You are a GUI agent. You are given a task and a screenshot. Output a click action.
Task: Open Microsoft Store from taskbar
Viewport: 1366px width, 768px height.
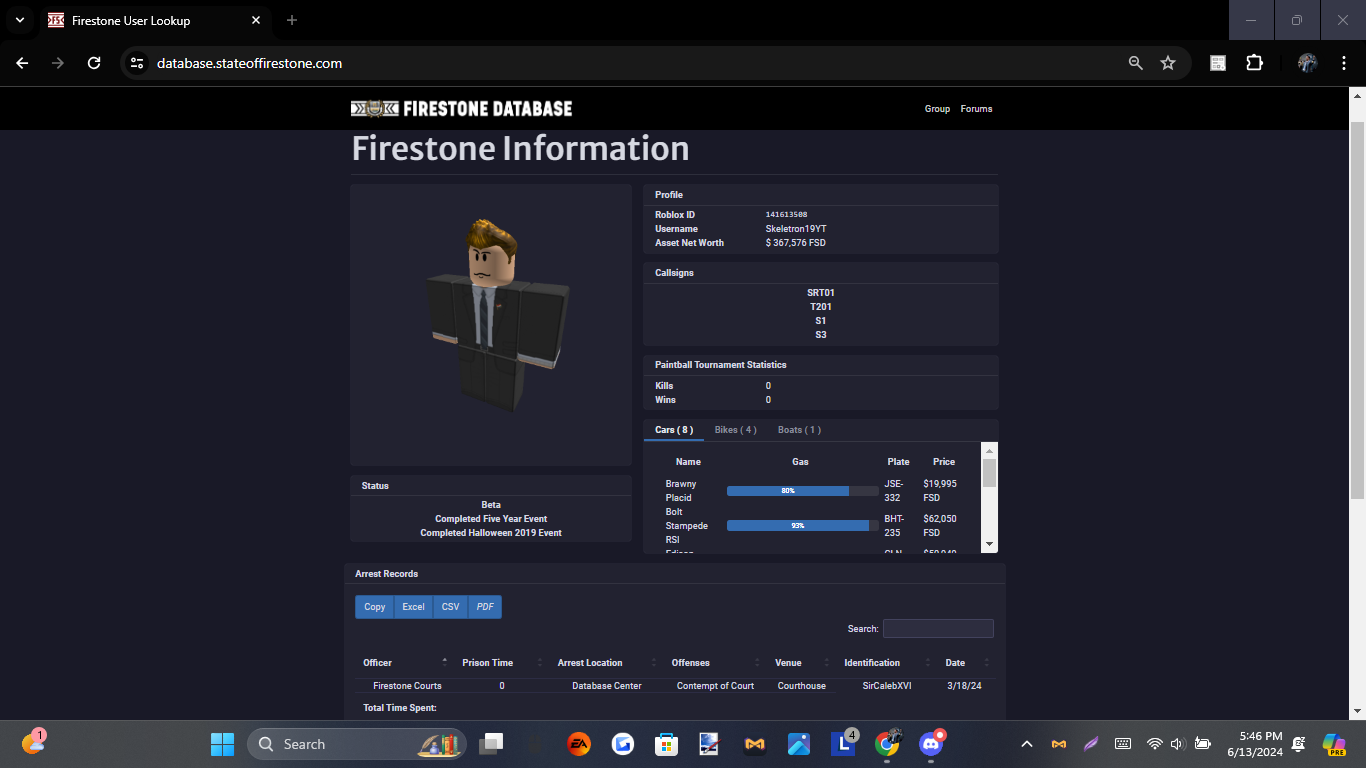point(666,744)
